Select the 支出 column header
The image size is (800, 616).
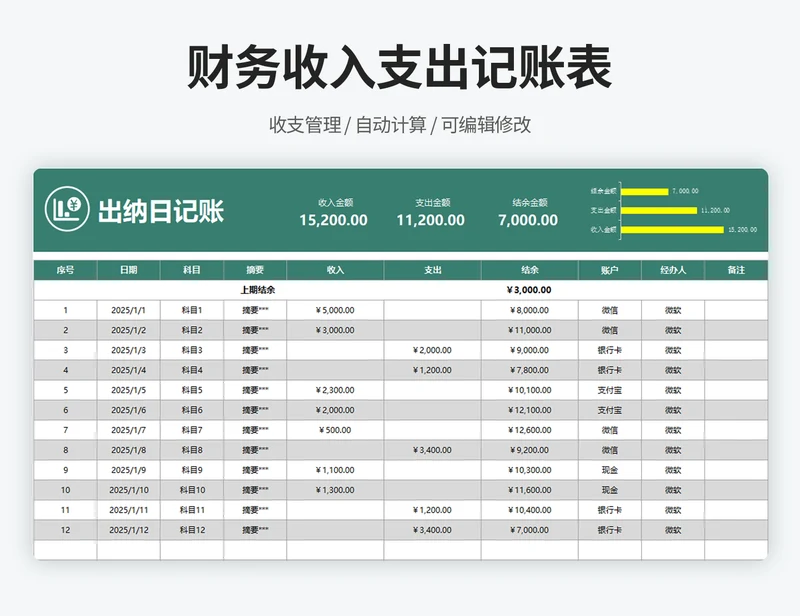click(433, 270)
